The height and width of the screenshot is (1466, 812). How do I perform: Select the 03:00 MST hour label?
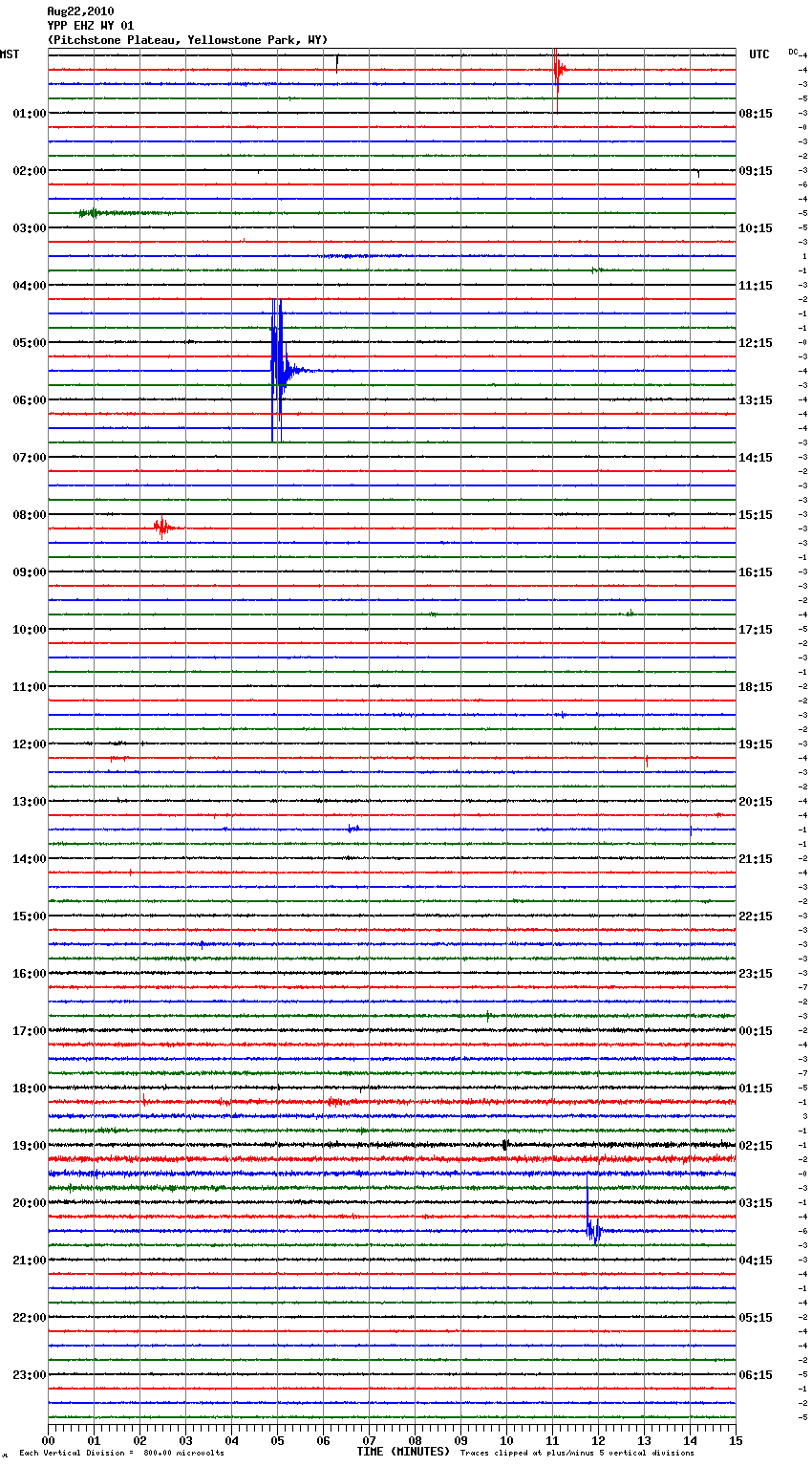tap(30, 227)
